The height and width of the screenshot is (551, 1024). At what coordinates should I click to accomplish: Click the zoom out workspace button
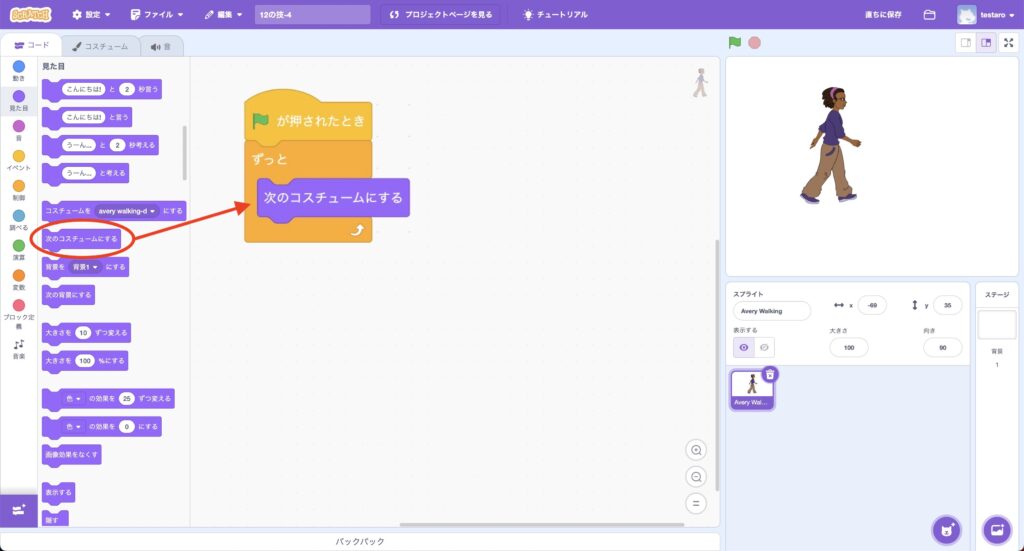(x=696, y=477)
